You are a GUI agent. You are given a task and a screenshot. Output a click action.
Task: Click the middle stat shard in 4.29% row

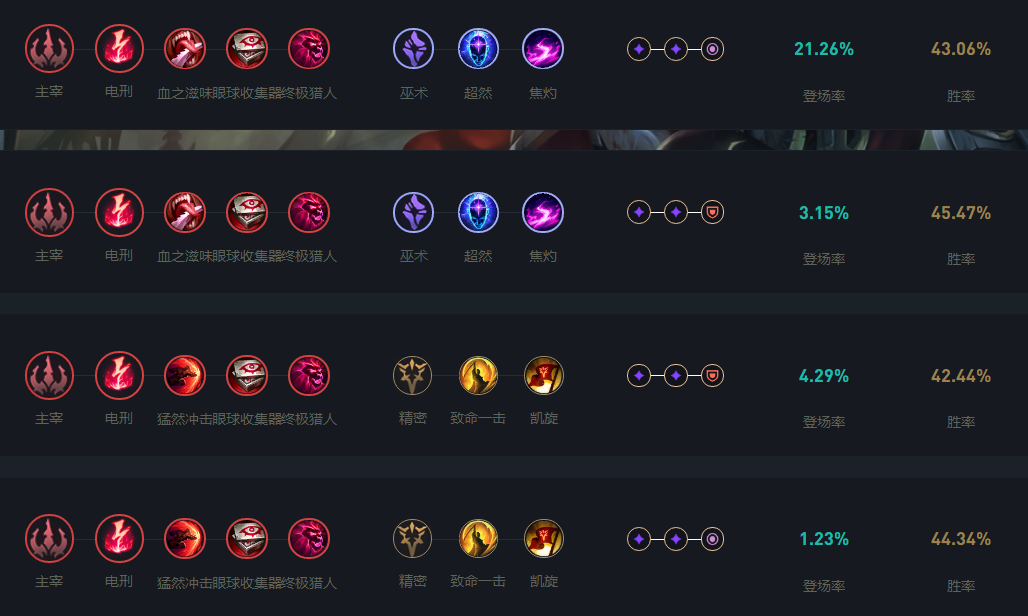tap(676, 375)
